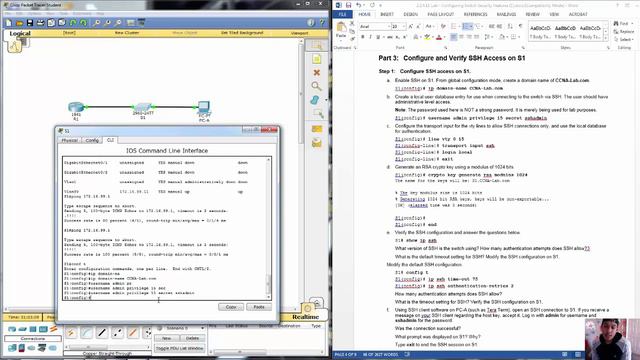The height and width of the screenshot is (360, 640).
Task: Open Packet Tracer network information icon
Action: [x=311, y=23]
